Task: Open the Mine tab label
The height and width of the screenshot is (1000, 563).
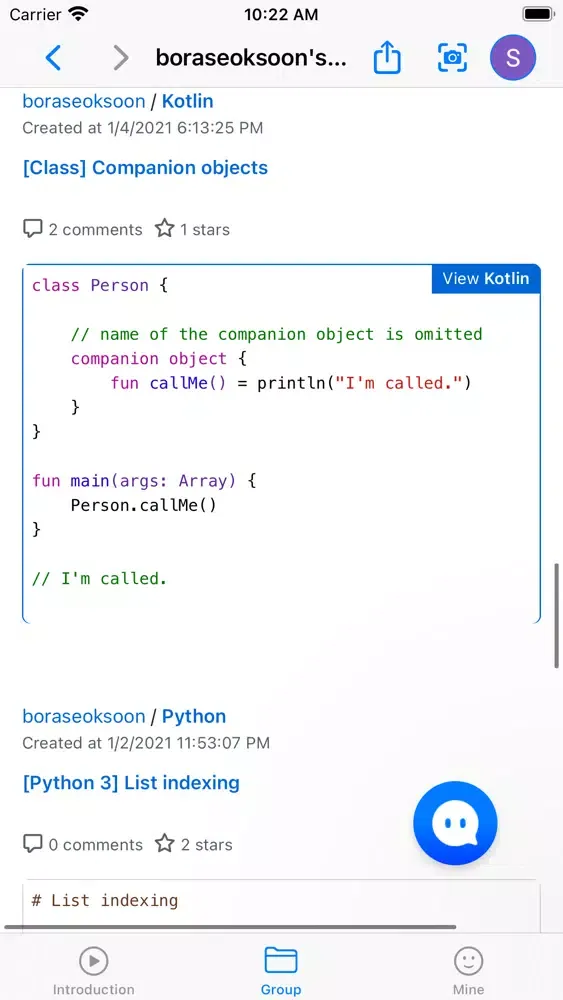Action: click(x=469, y=989)
